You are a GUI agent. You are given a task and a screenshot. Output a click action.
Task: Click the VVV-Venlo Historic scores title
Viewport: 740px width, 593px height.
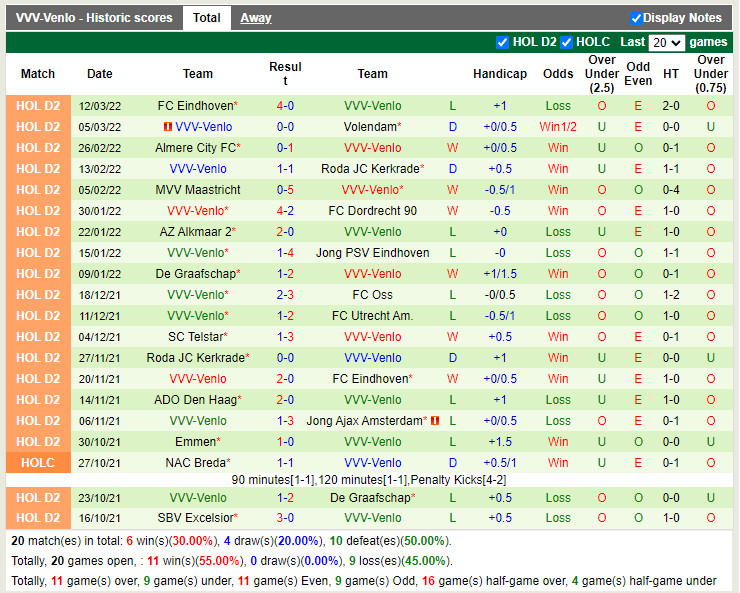click(x=94, y=18)
